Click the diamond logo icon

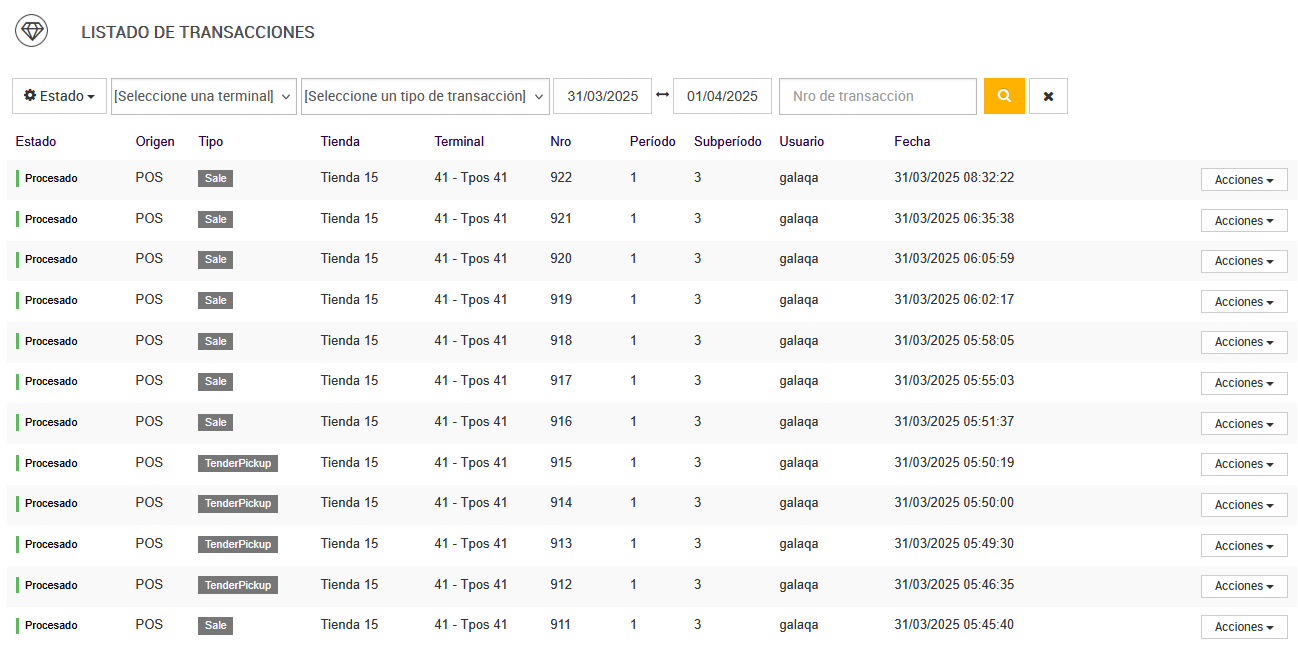31,31
